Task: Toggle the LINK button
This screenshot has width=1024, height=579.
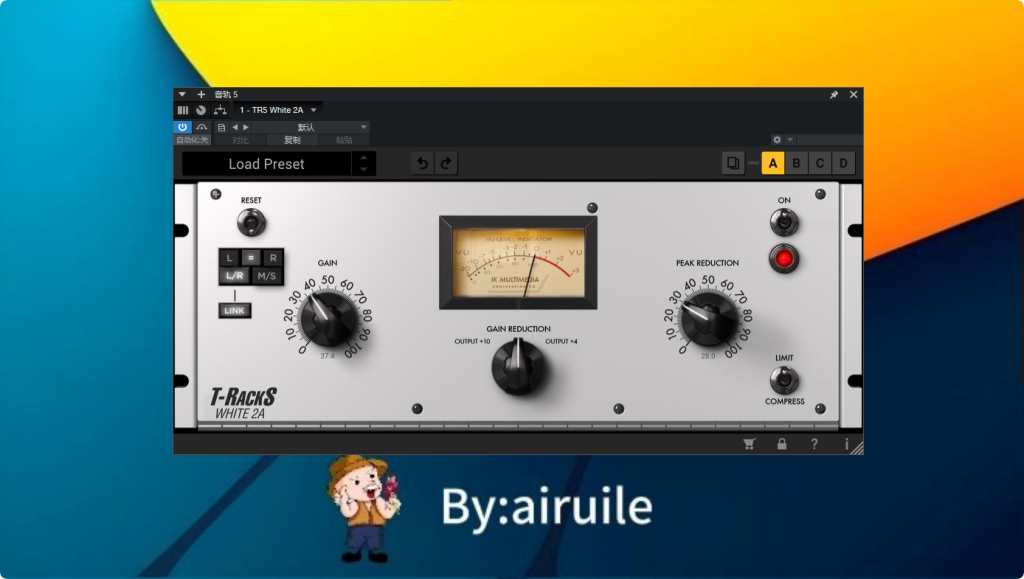Action: [x=234, y=311]
